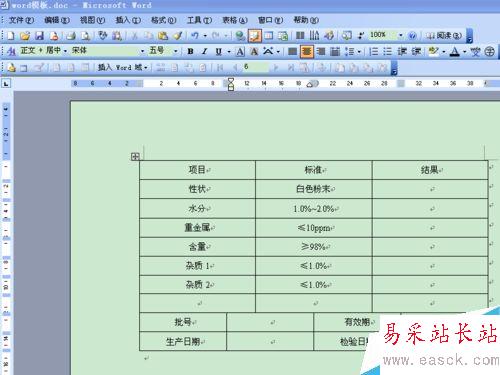Run the spelling and grammar check
500x375 pixels.
click(x=103, y=35)
